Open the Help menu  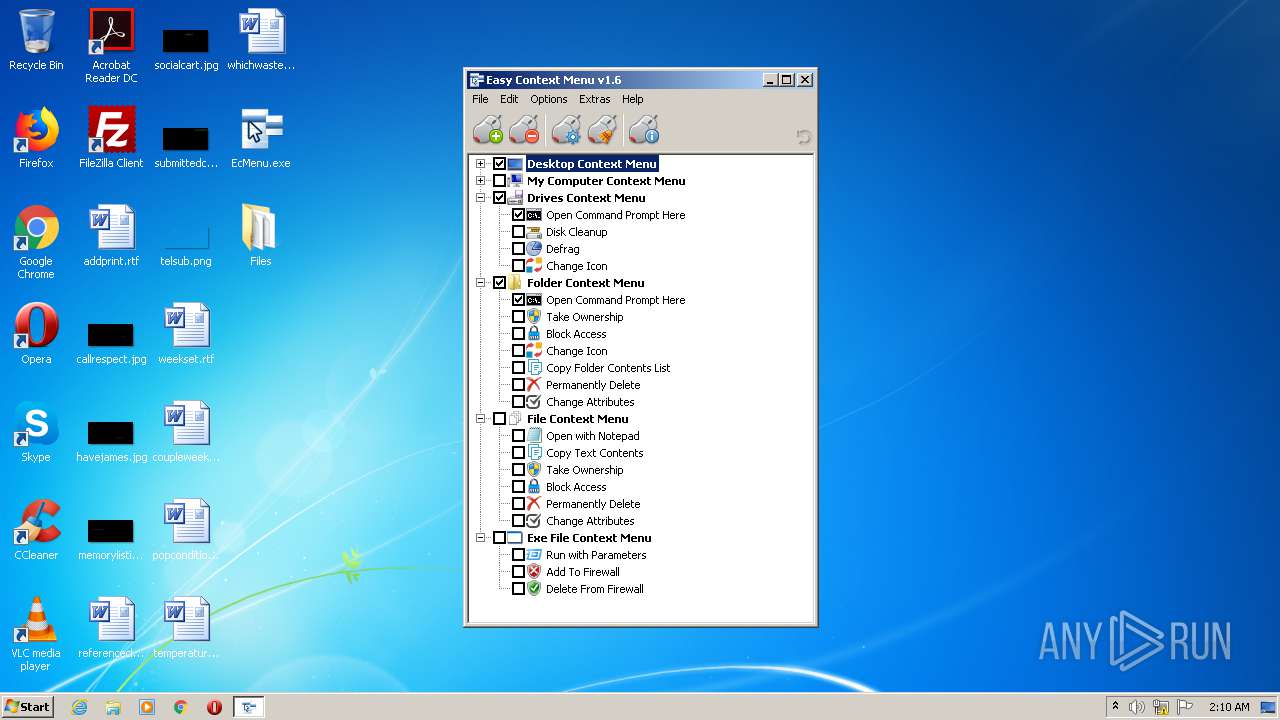click(632, 99)
